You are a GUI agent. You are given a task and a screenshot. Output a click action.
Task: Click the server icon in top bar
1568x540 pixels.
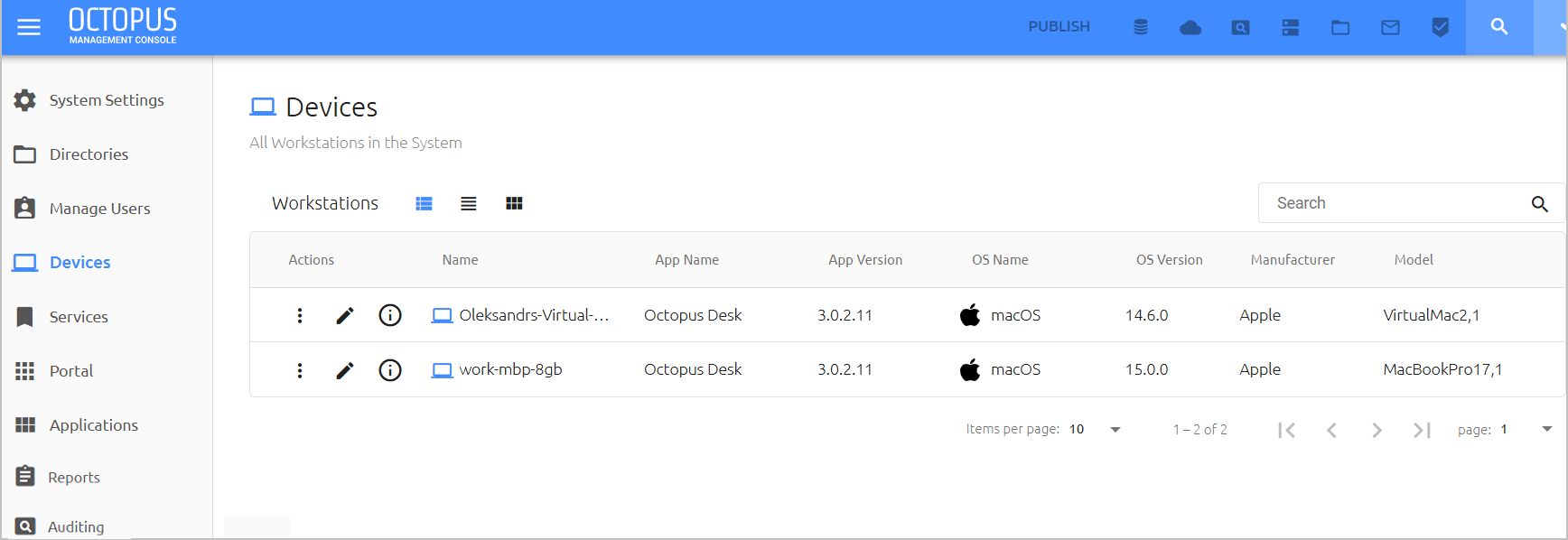point(1291,27)
